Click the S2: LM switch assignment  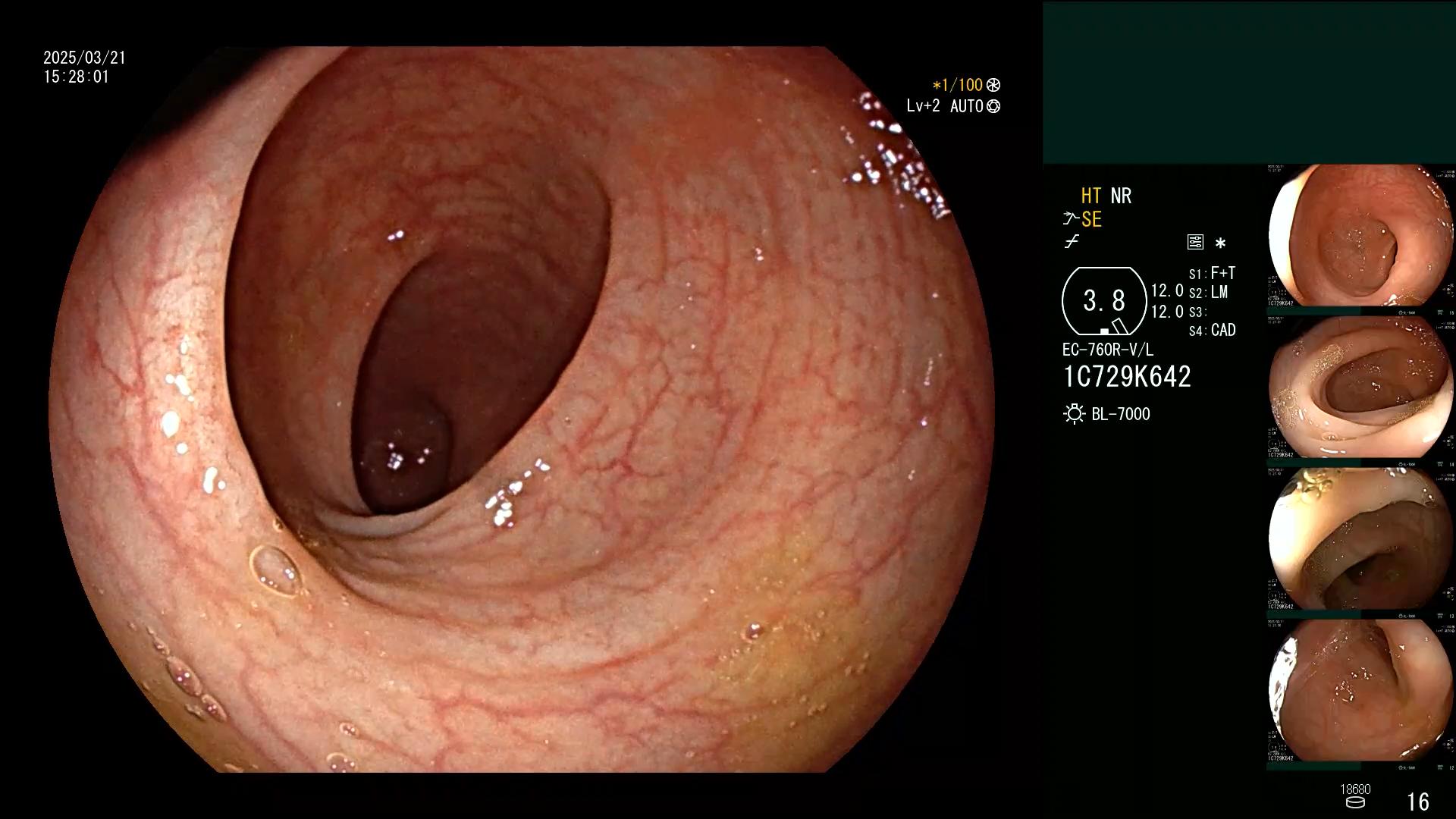pyautogui.click(x=1208, y=293)
